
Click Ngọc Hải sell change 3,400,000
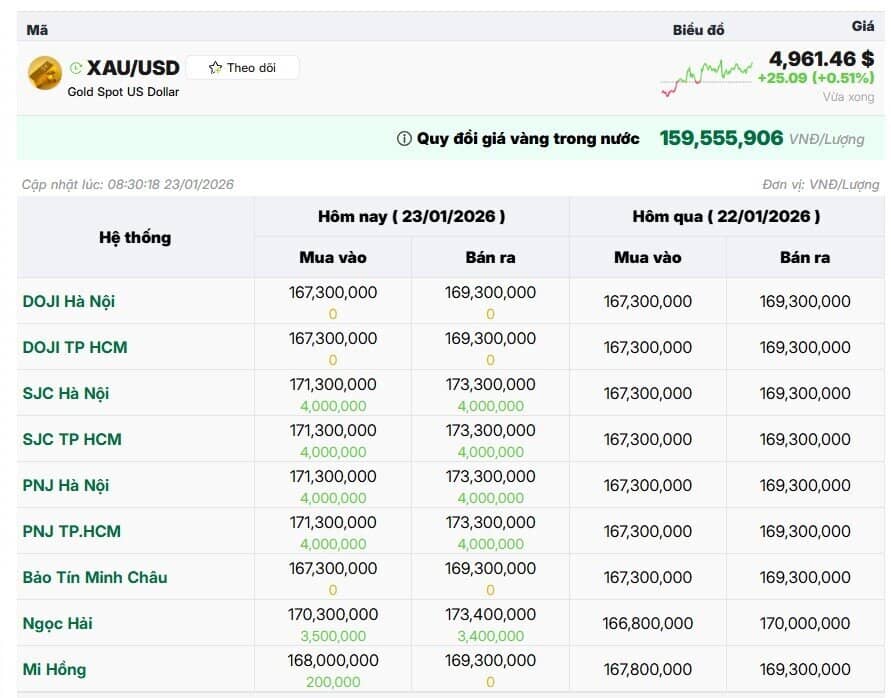(490, 637)
